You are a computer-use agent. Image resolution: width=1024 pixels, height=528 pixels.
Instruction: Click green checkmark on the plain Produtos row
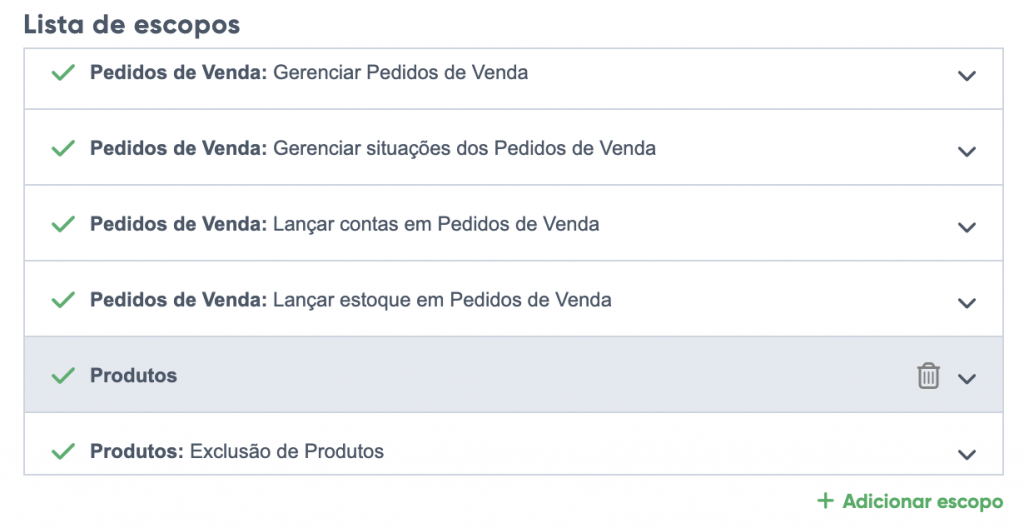(x=63, y=376)
